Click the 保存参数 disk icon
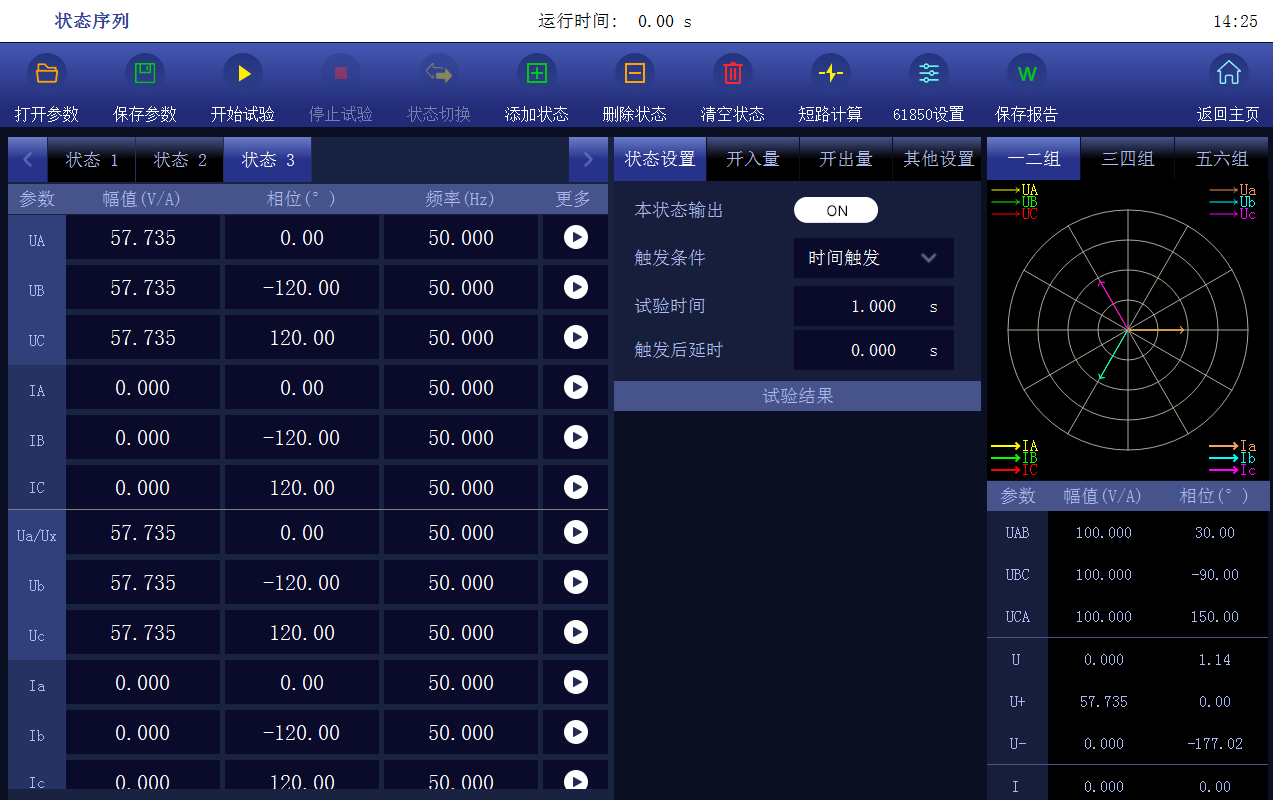The height and width of the screenshot is (800, 1273). point(145,73)
